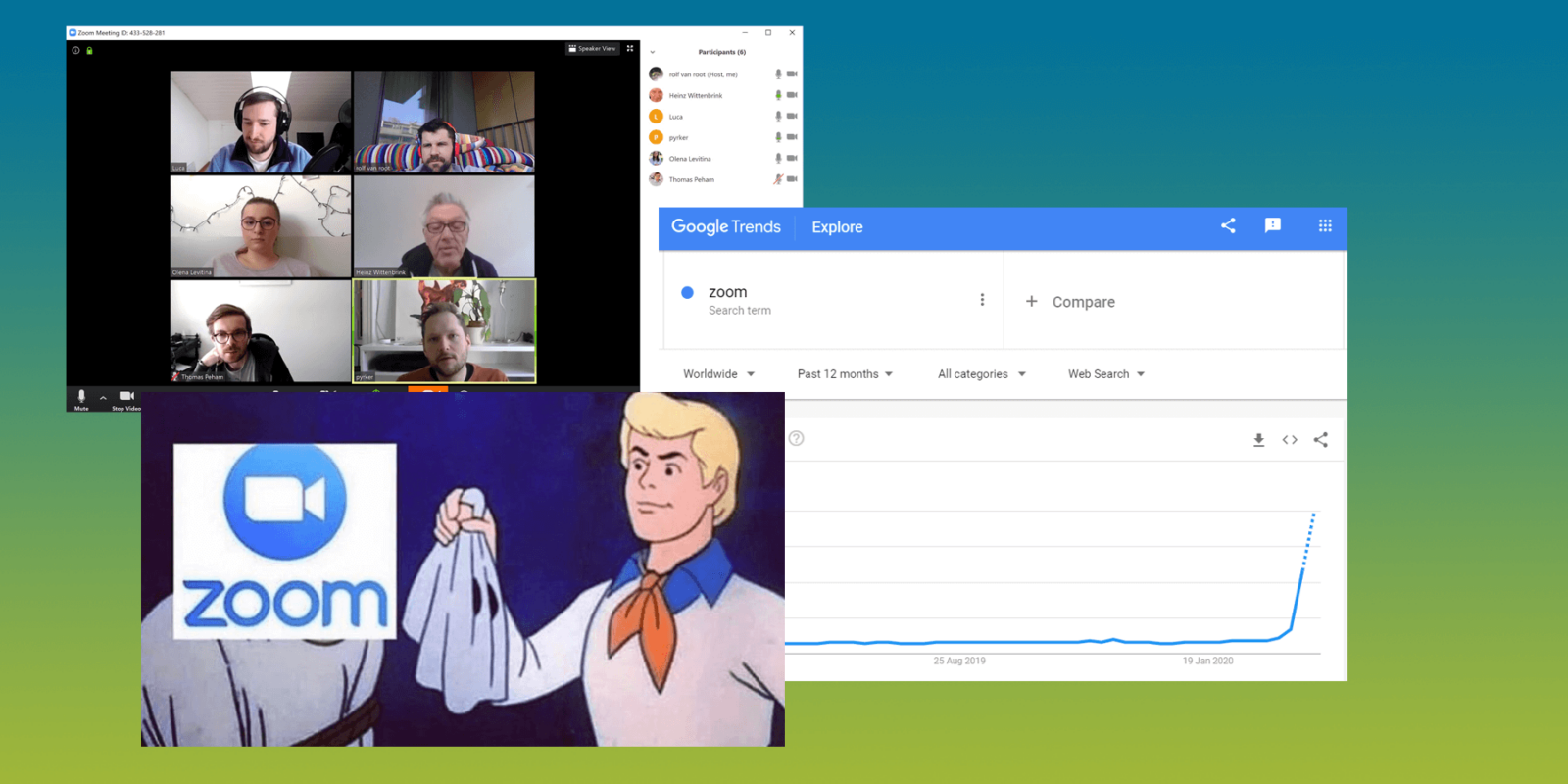
Task: Open the meeting info icon in Zoom
Action: pos(75,50)
